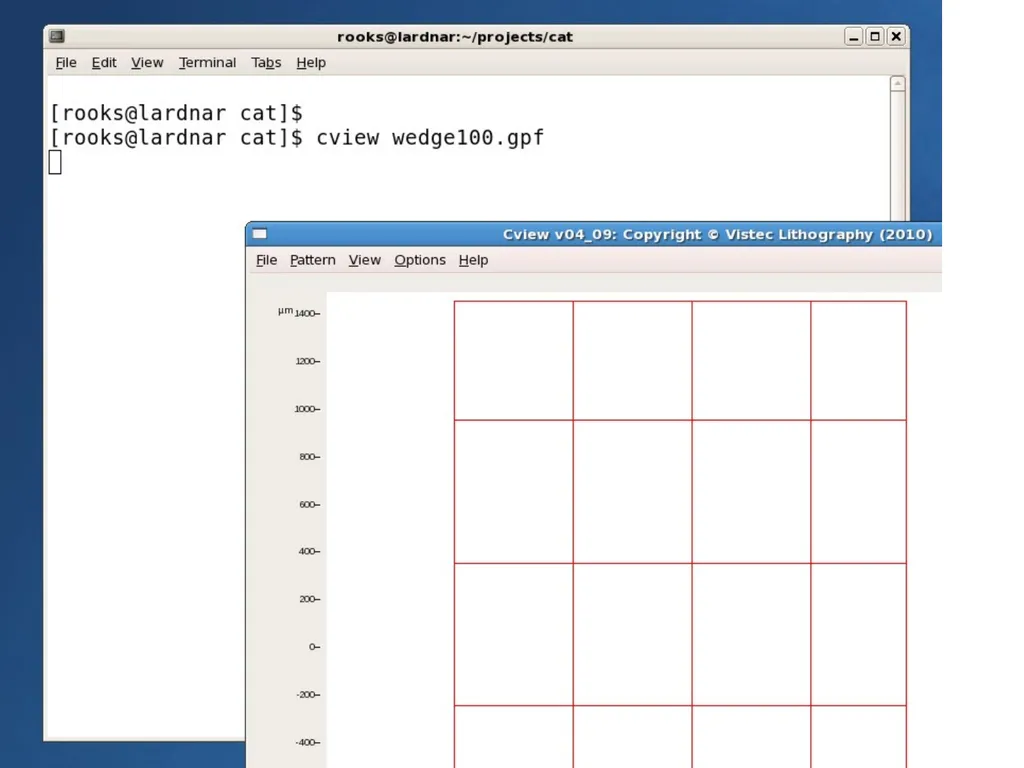Click the terminal title 'rooks@lardnar:~/projects/cat'
This screenshot has width=1024, height=768.
(x=455, y=37)
